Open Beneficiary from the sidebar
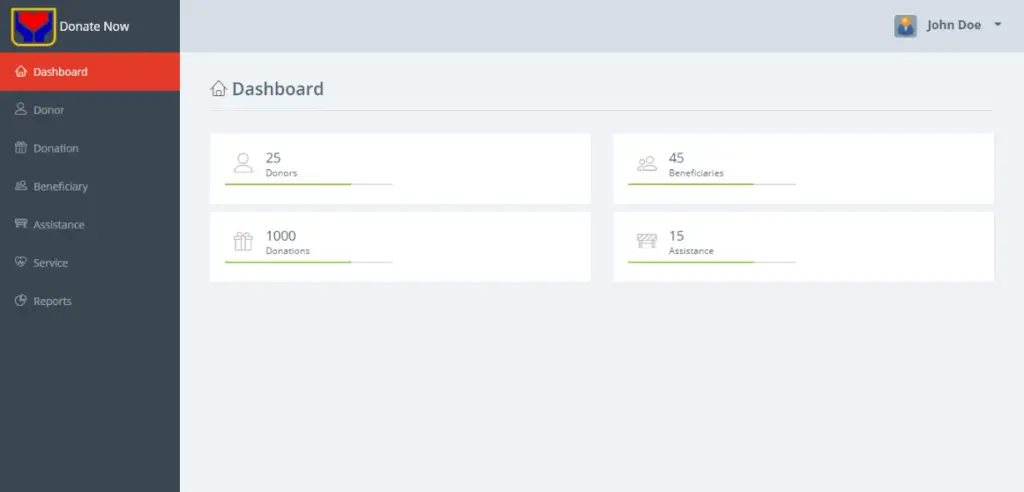This screenshot has height=492, width=1024. [90, 186]
